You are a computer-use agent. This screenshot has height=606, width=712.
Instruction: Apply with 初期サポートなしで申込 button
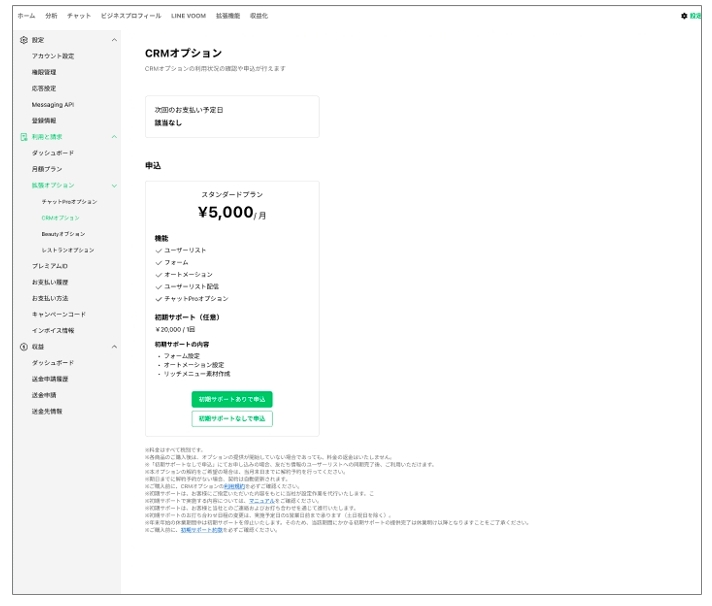click(232, 419)
